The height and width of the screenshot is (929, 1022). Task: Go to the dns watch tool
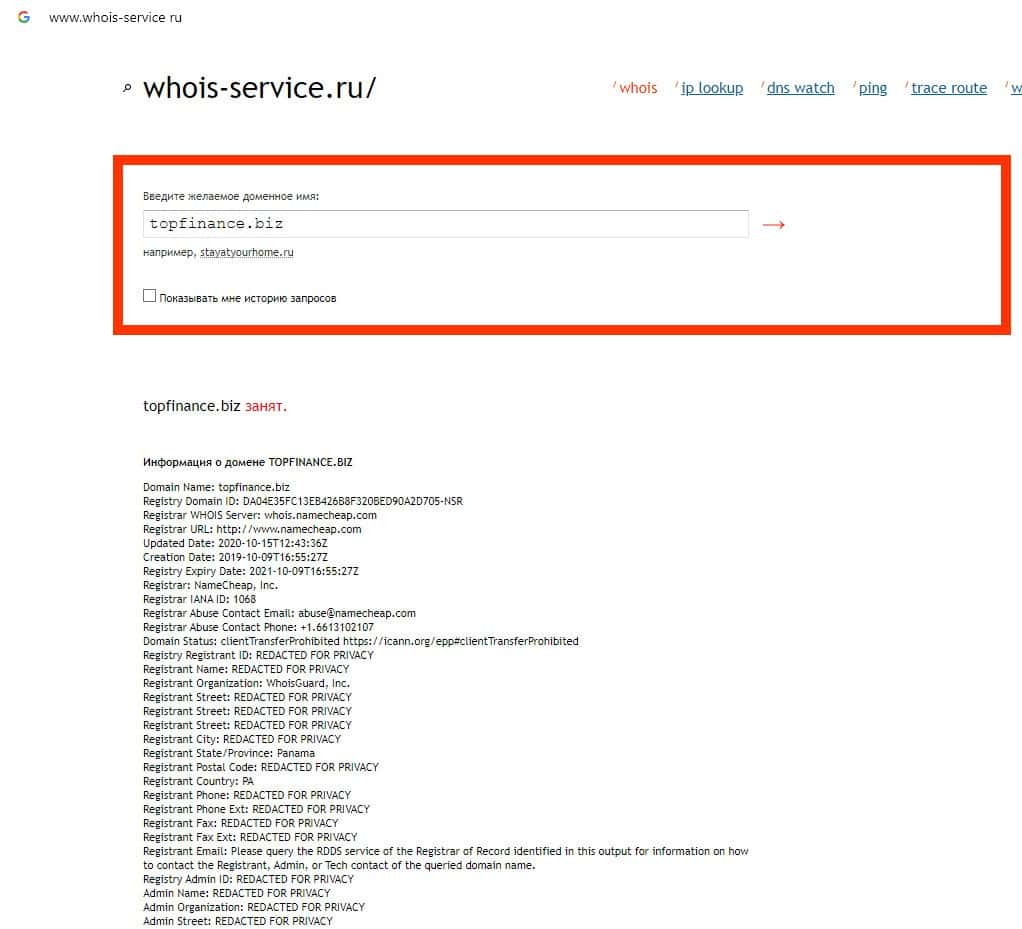point(800,88)
